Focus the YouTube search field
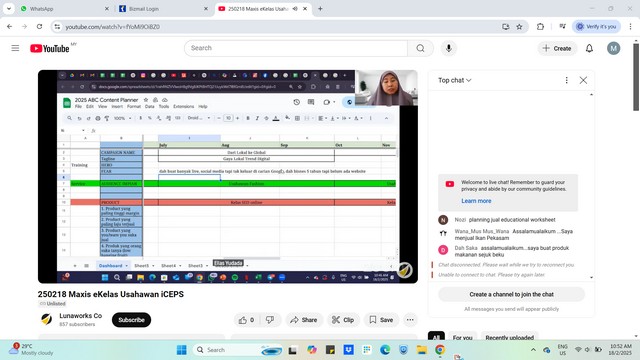 [296, 48]
